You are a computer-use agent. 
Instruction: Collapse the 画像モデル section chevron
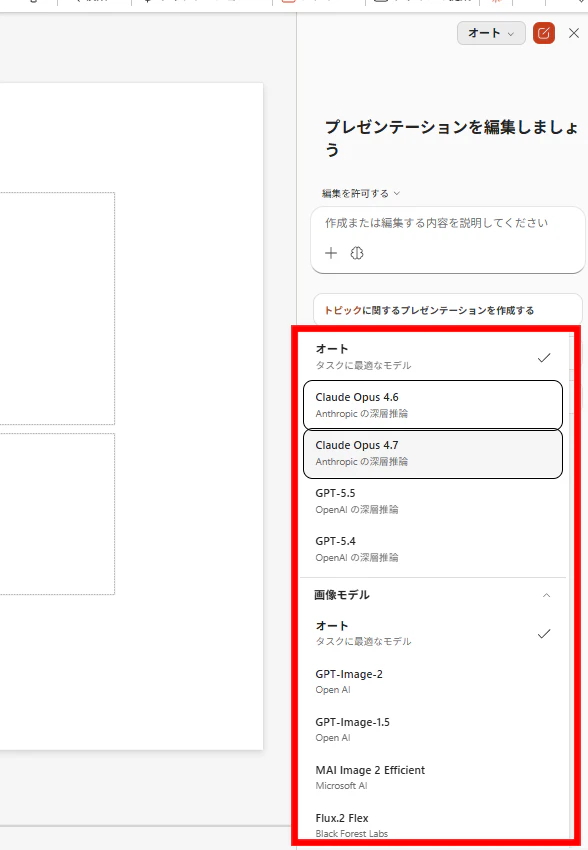[546, 595]
